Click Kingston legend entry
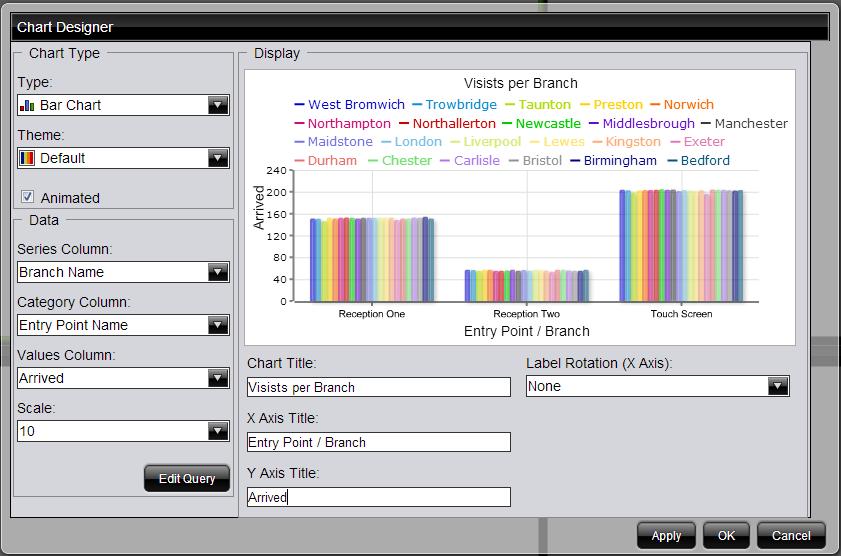Screen dimensions: 841x556 (626, 142)
